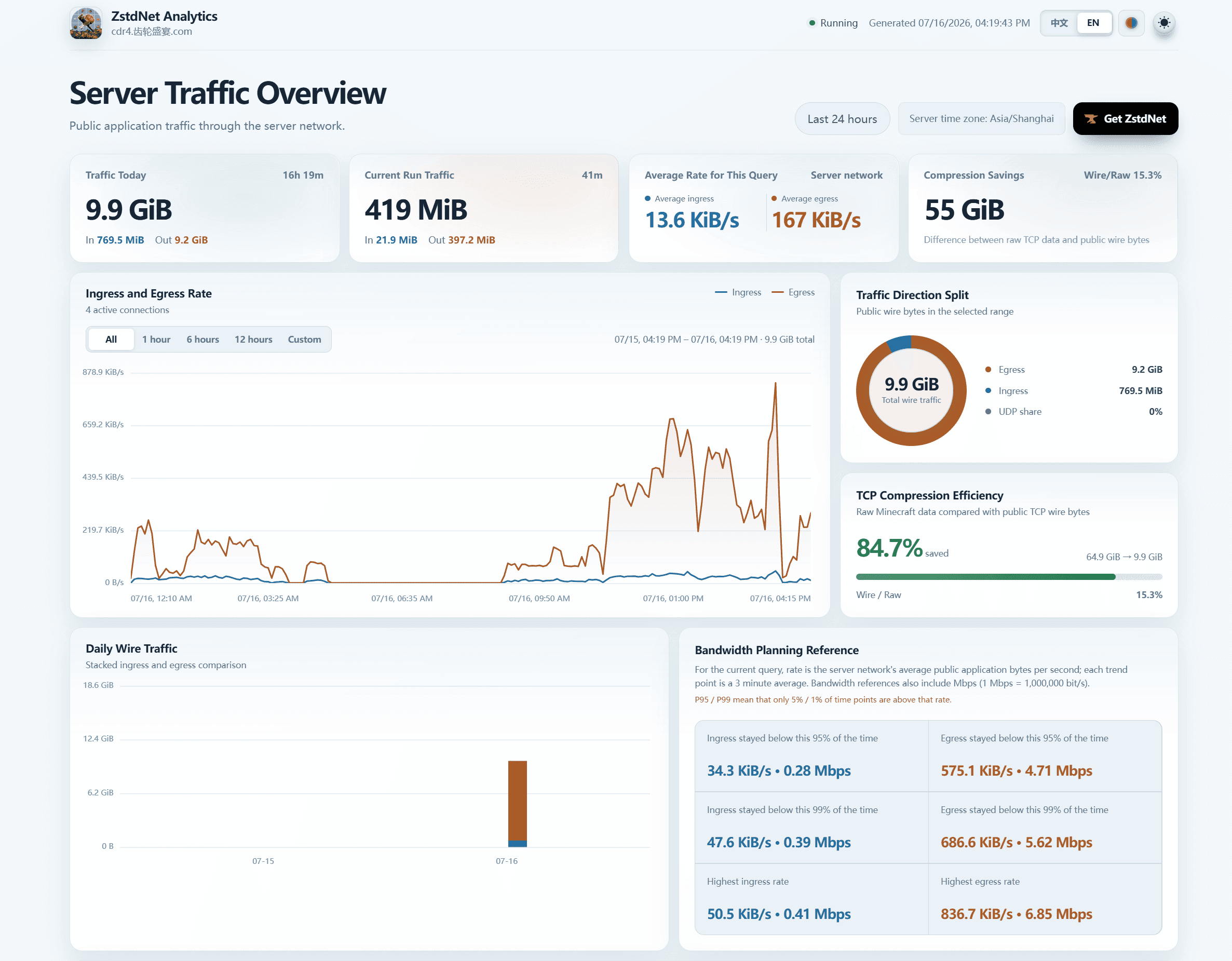Image resolution: width=1232 pixels, height=961 pixels.
Task: Click the Get ZstdNet button
Action: click(1125, 119)
